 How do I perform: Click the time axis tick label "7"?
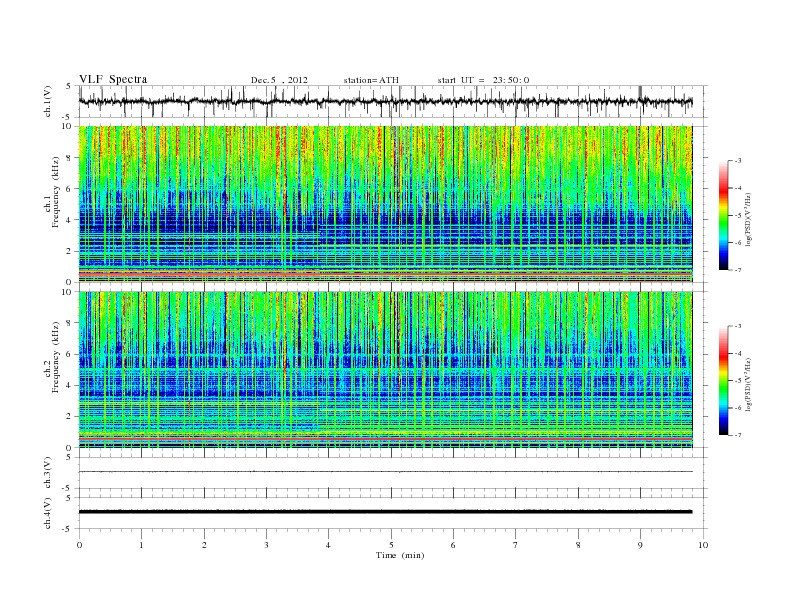pyautogui.click(x=516, y=545)
